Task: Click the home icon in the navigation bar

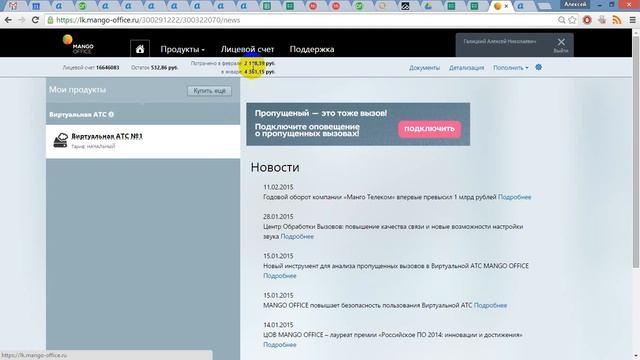Action: tap(140, 49)
